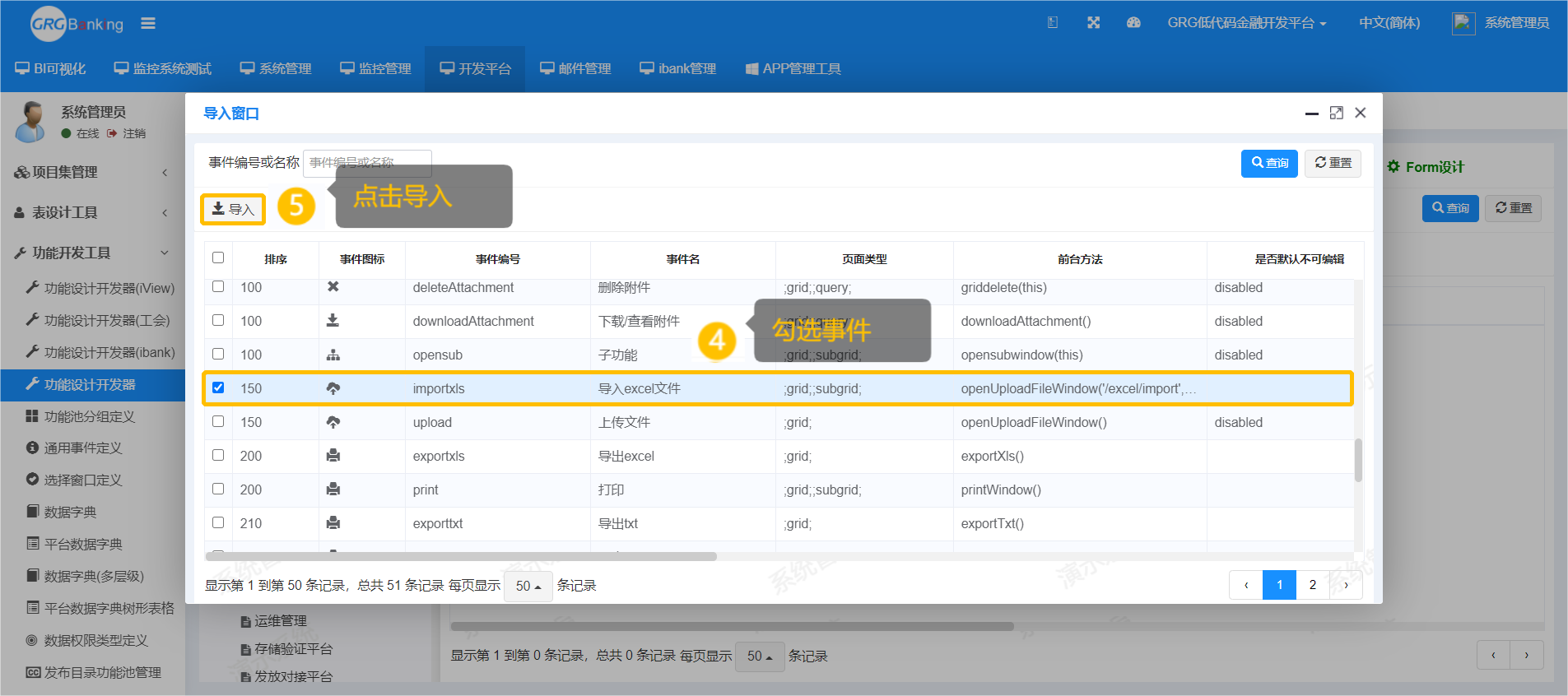Click the printer icon in print row

333,490
